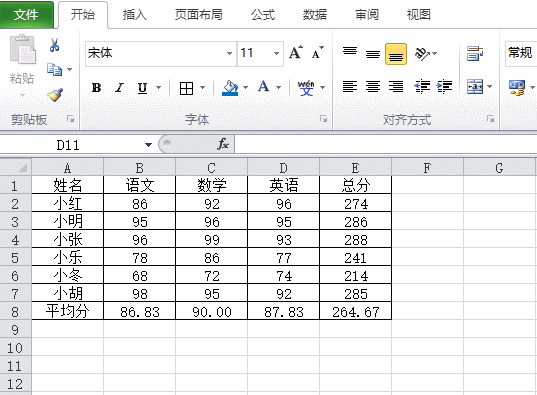Select row 1 header
537x395 pixels.
click(15, 185)
